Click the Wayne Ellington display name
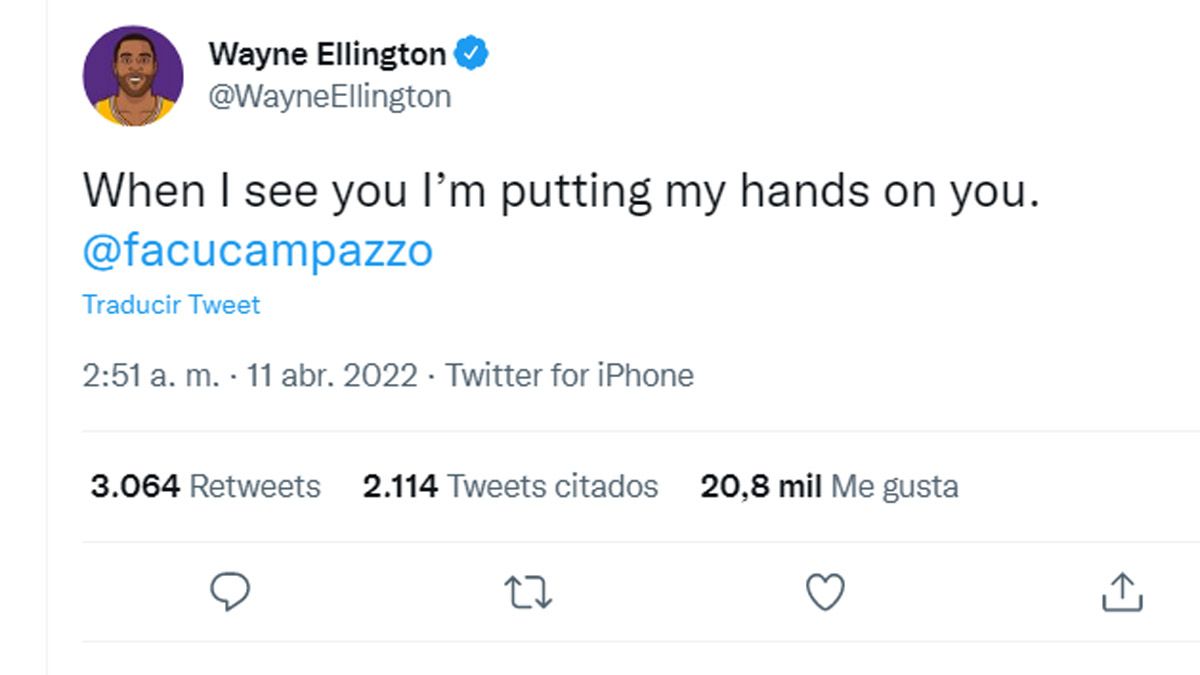This screenshot has width=1200, height=675. (x=327, y=54)
